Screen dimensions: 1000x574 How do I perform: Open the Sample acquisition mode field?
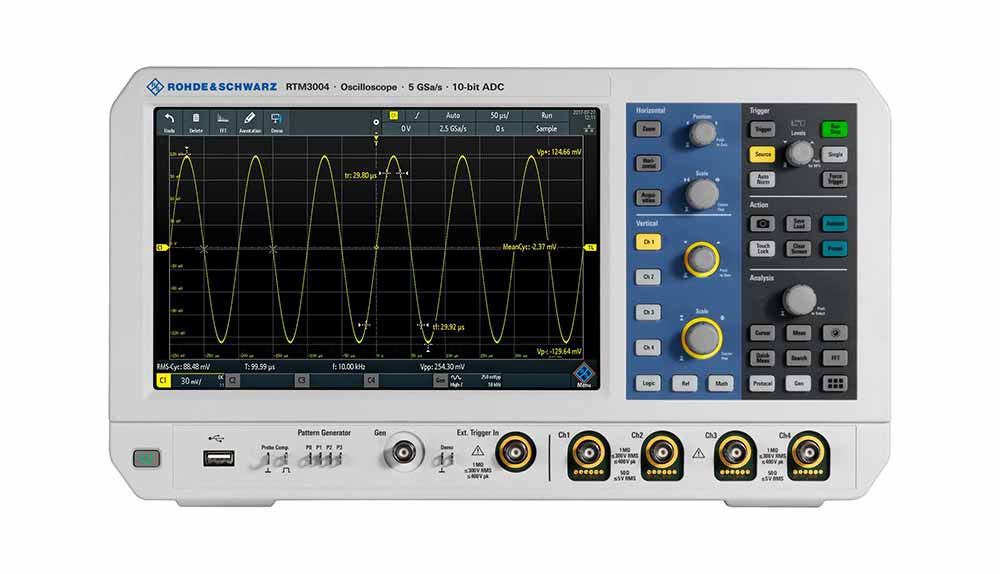pos(546,128)
